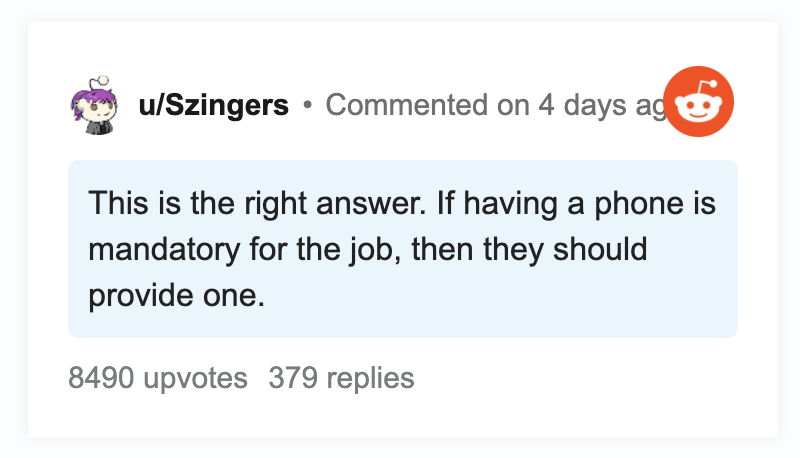Select the bullet separator after username

tap(307, 105)
